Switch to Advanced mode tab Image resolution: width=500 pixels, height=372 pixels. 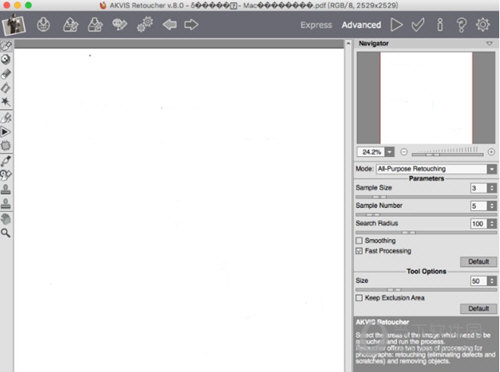361,25
